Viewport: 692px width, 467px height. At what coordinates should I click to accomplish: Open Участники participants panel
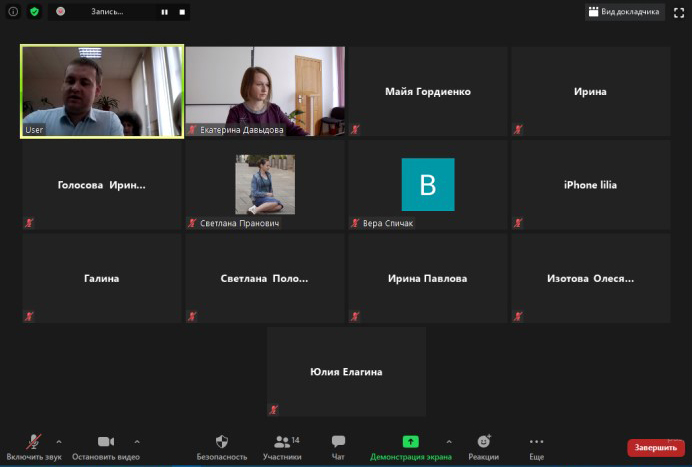[282, 447]
